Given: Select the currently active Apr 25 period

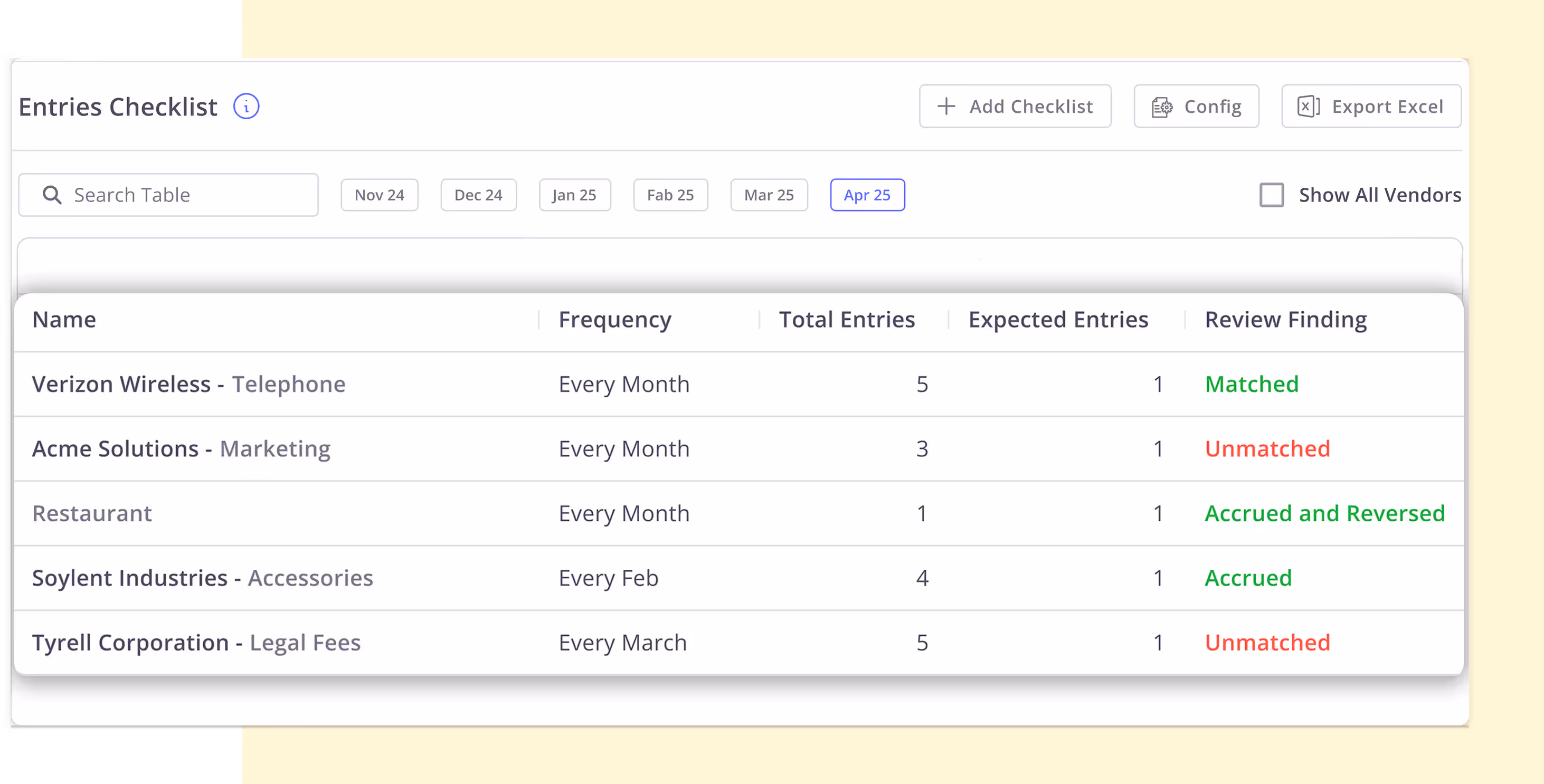Looking at the screenshot, I should pos(867,195).
